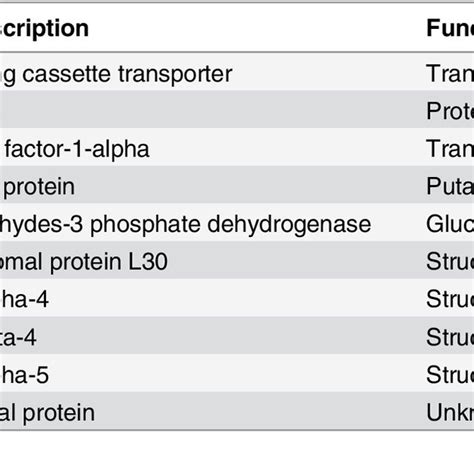This screenshot has width=474, height=474.
Task: Select the 'ha-5' description cell
Action: point(24,375)
